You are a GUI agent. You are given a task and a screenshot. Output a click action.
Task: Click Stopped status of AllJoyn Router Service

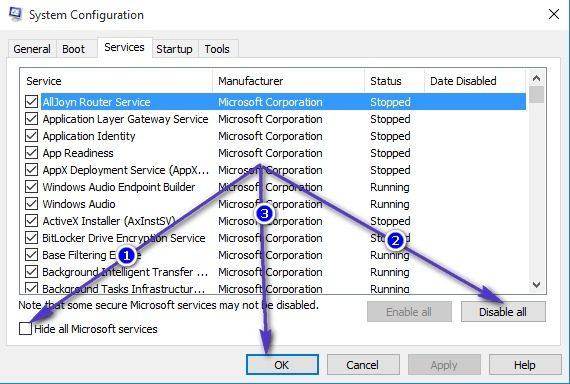[x=390, y=102]
